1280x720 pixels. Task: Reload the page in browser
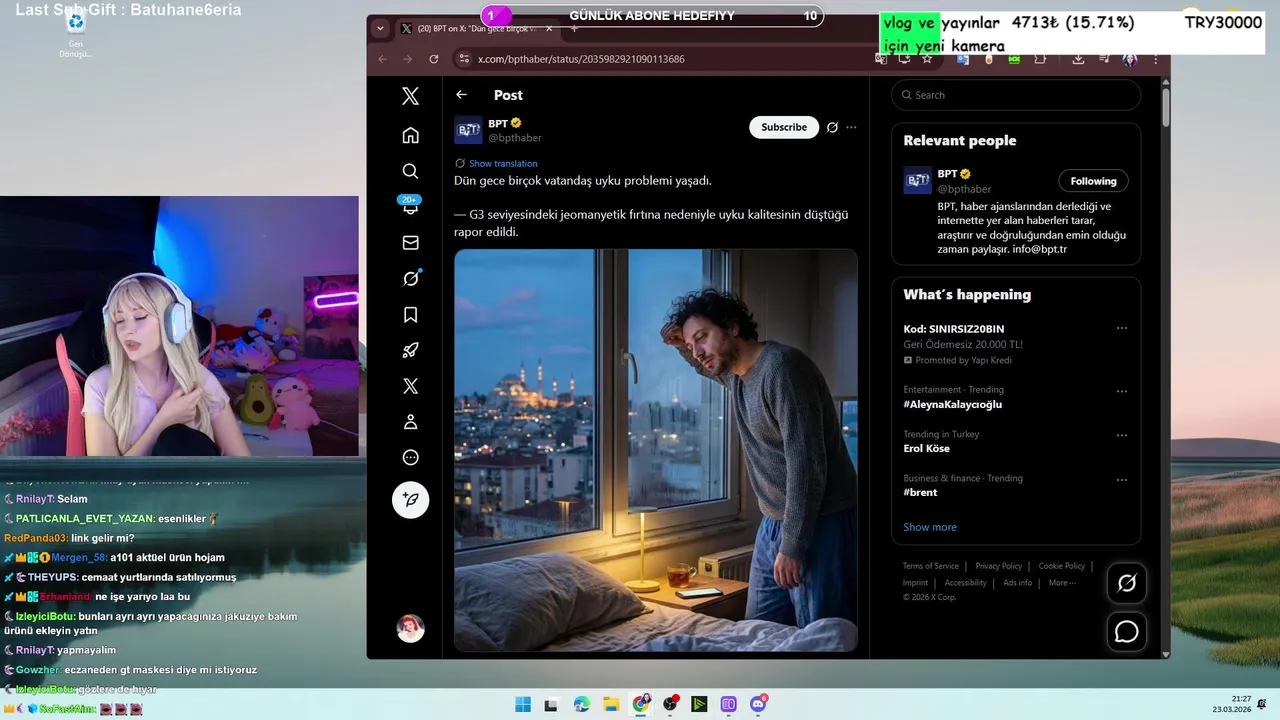tap(434, 59)
